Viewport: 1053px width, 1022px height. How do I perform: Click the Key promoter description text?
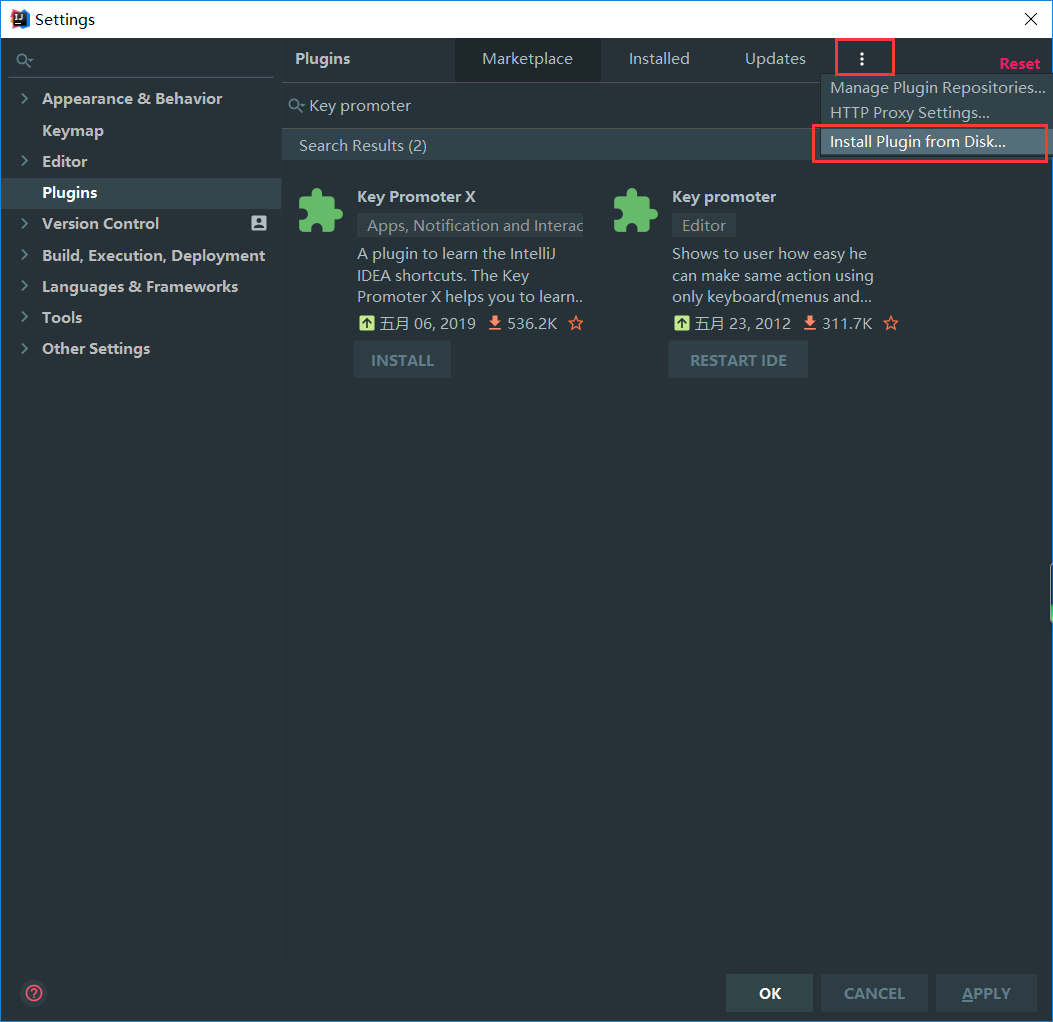click(772, 275)
